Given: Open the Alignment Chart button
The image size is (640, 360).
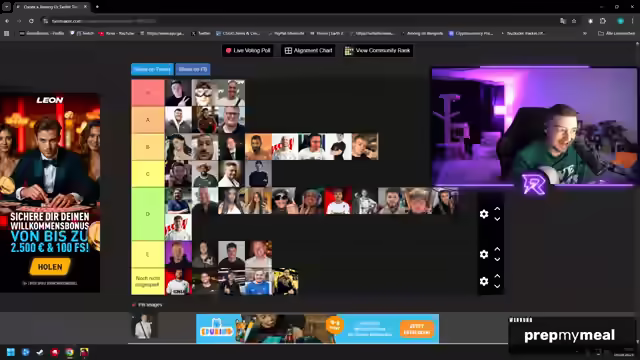Looking at the screenshot, I should point(309,51).
